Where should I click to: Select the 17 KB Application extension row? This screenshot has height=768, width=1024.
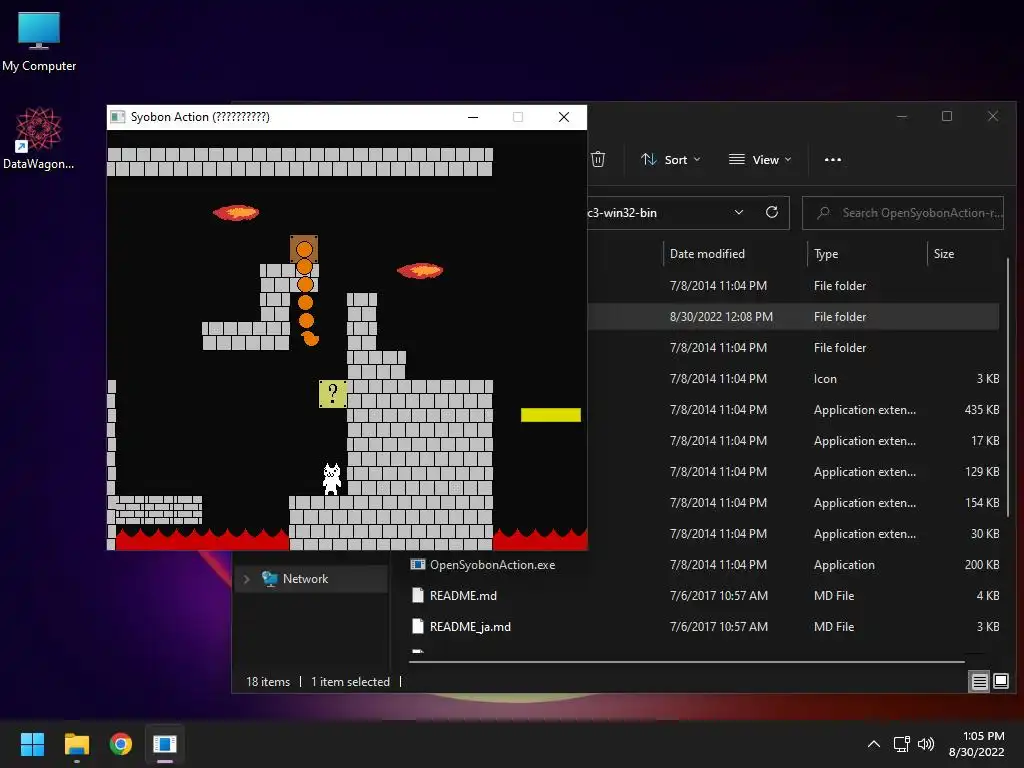[x=793, y=441]
